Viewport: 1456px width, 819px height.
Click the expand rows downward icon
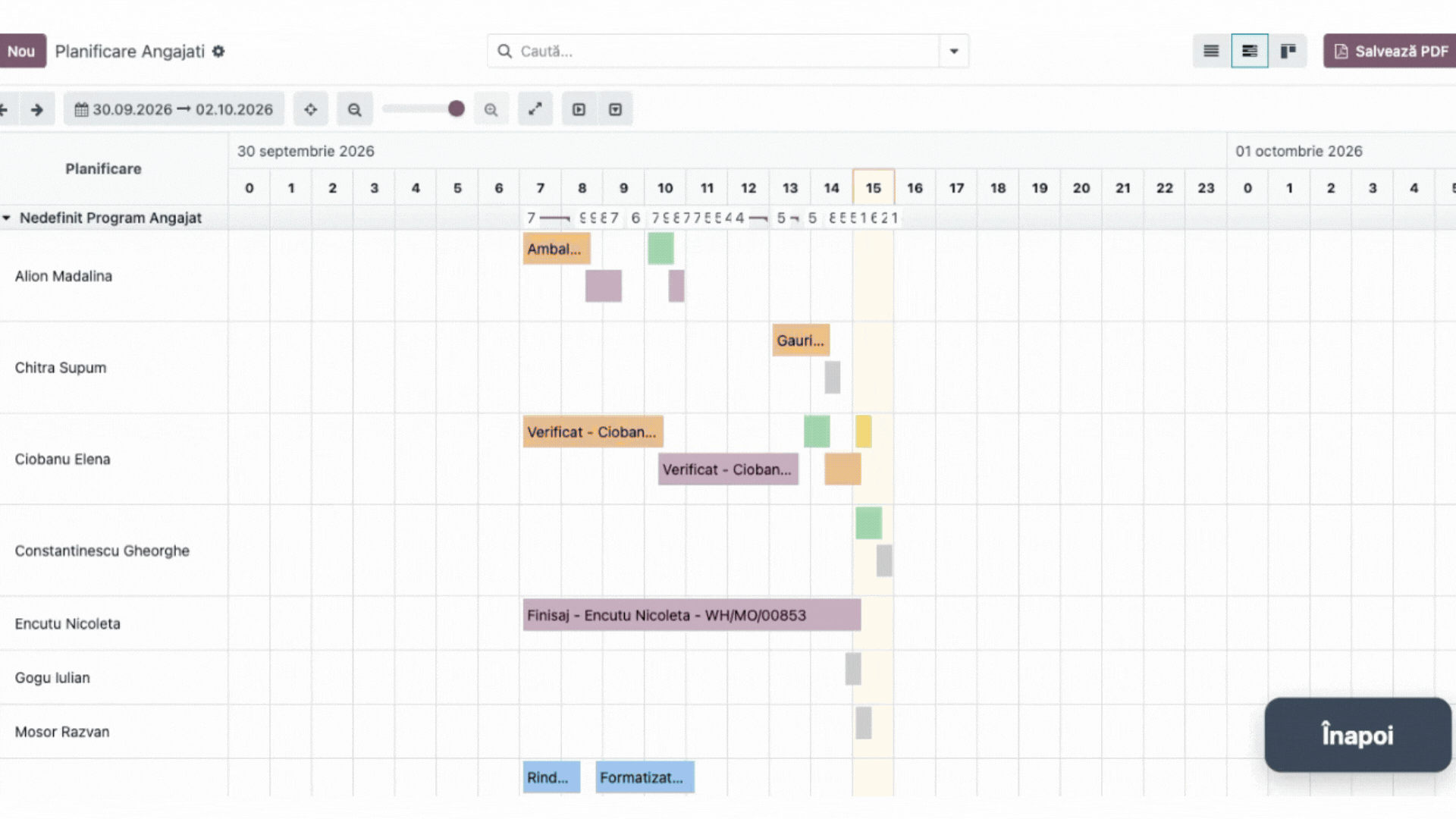(615, 109)
